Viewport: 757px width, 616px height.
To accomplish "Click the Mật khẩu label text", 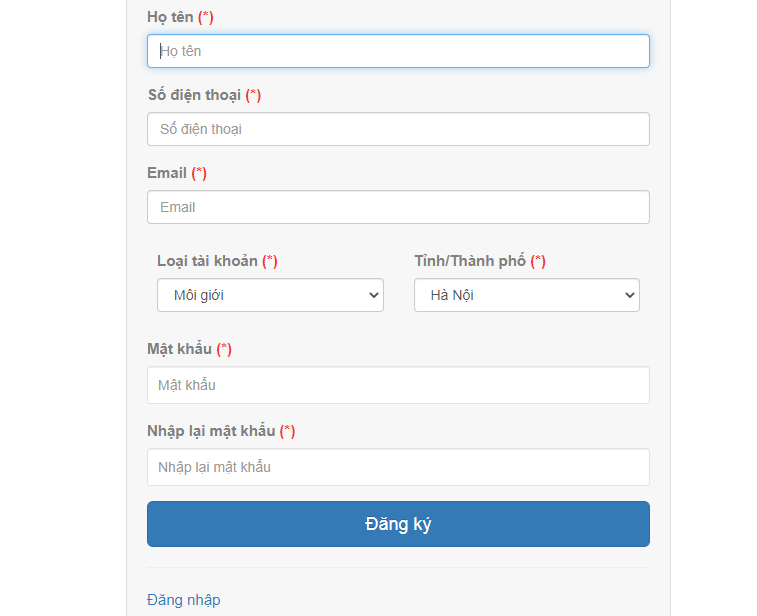I will [179, 349].
